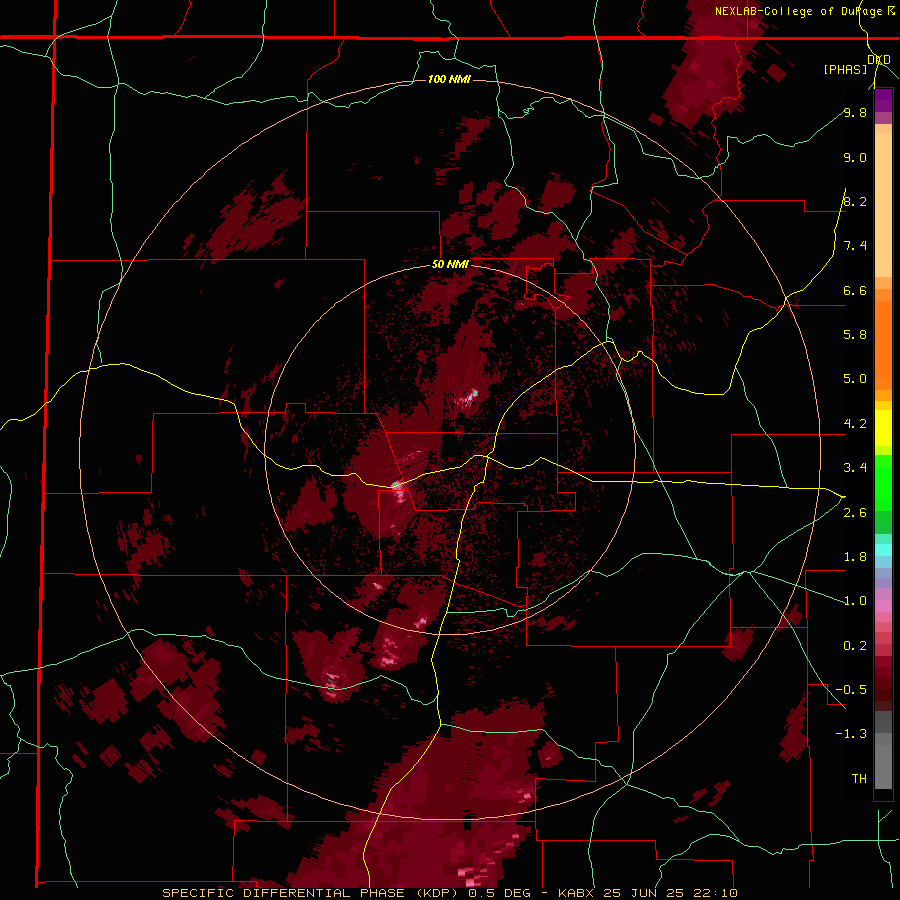
Task: Pick the yellow band of the color scale
Action: click(x=883, y=428)
